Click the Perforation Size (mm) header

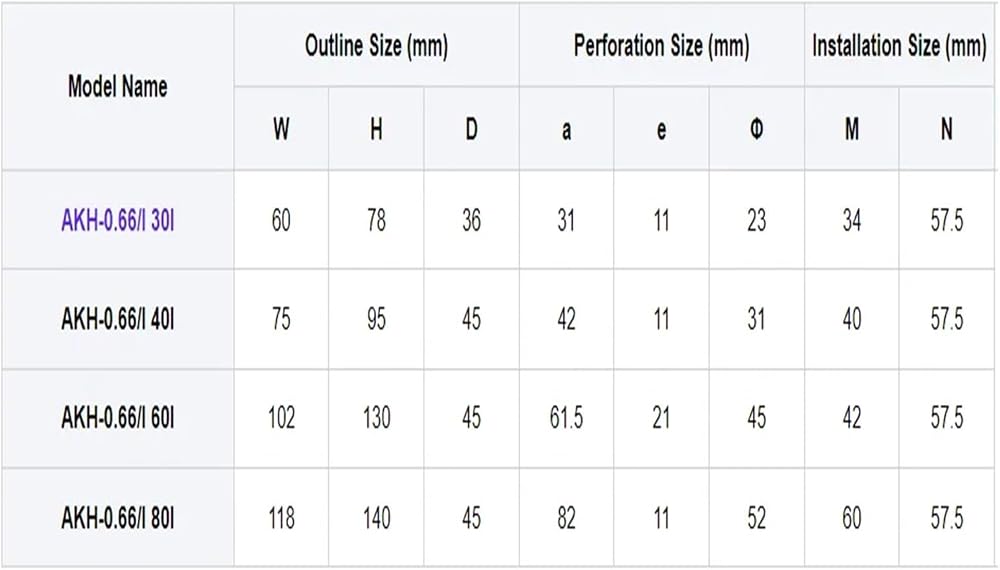[x=661, y=45]
